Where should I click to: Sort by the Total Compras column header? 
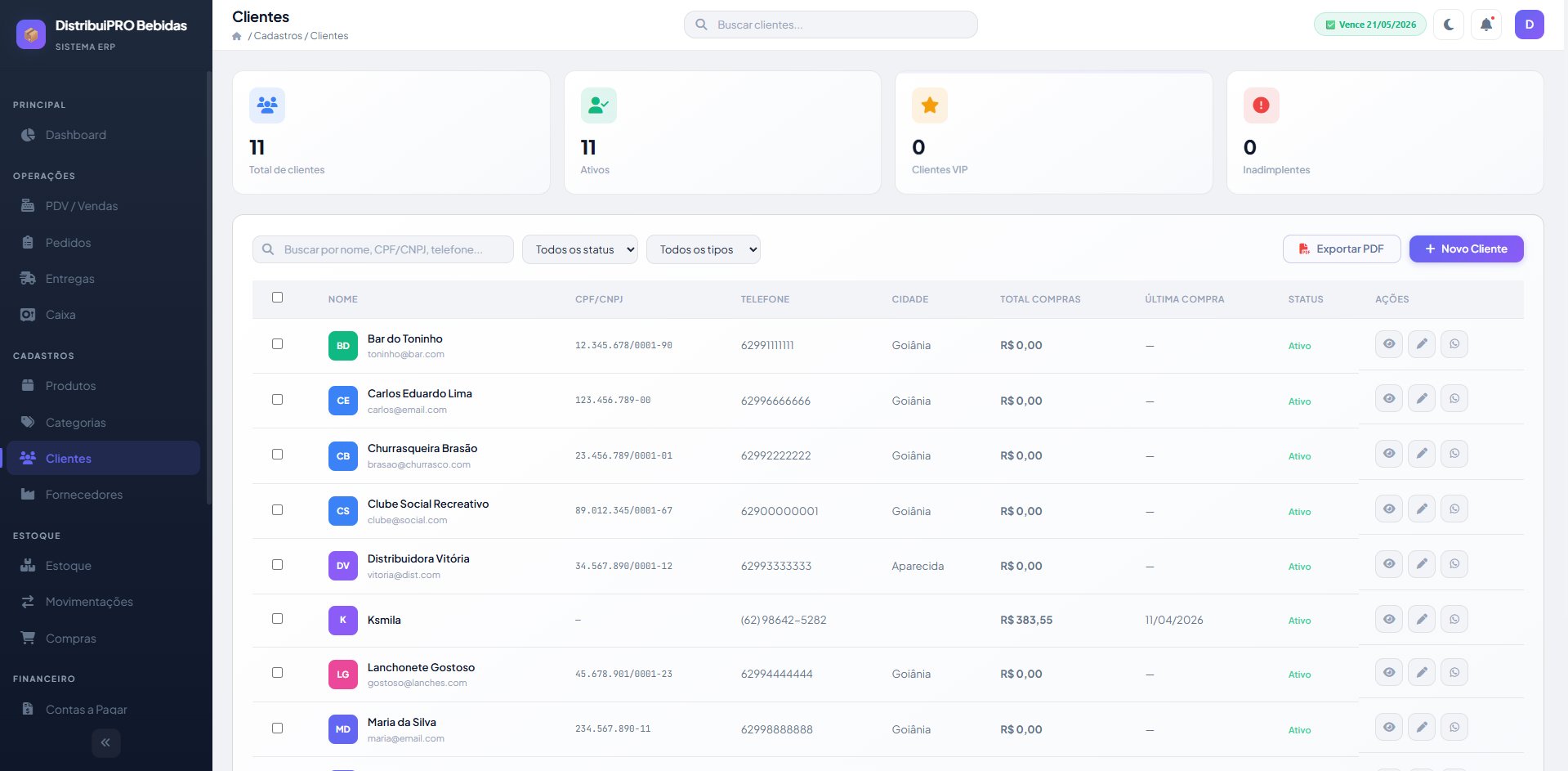click(1040, 299)
